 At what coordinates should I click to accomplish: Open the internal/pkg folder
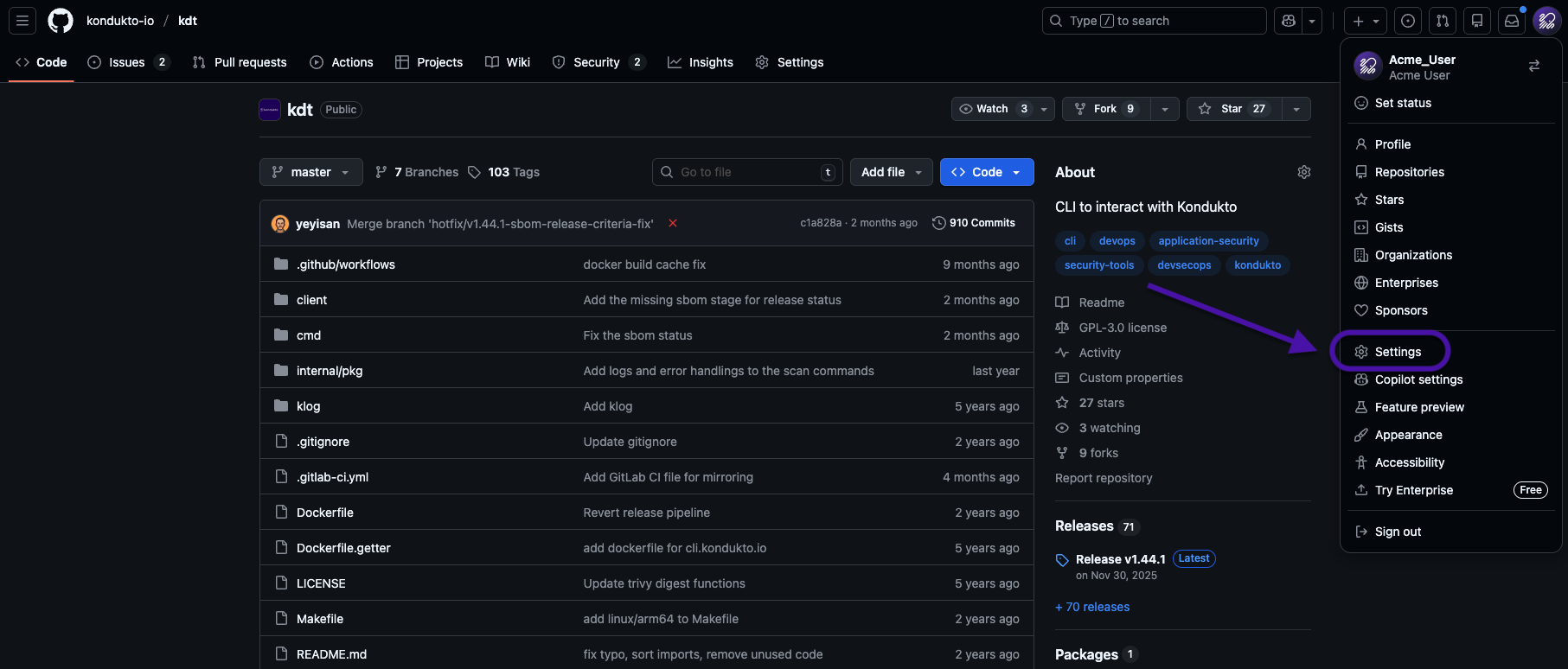330,371
